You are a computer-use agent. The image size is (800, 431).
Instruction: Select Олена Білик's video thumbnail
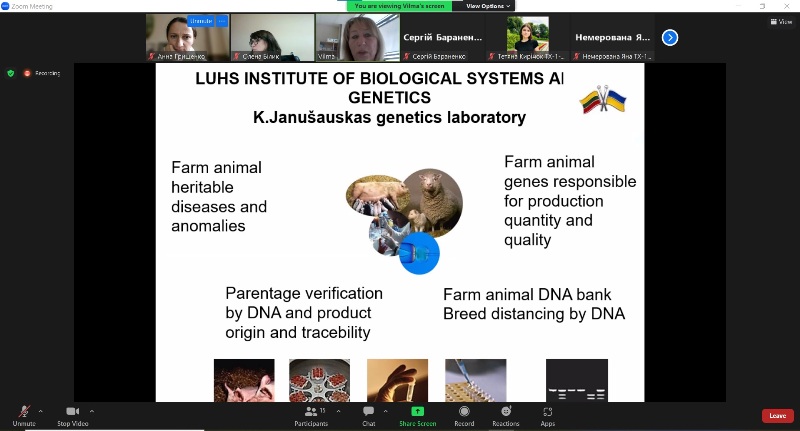[272, 37]
